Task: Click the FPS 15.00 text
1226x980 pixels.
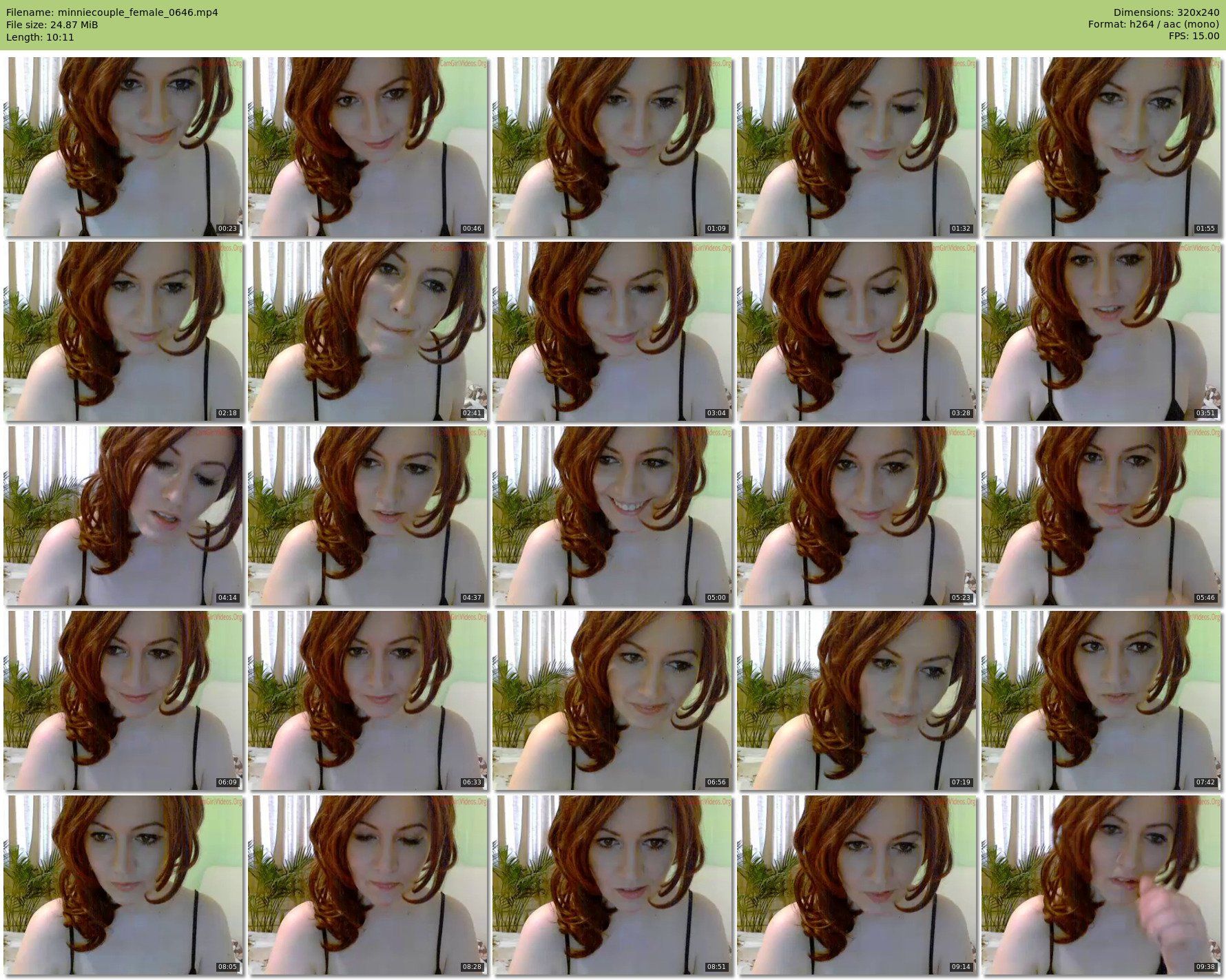Action: pyautogui.click(x=1194, y=37)
